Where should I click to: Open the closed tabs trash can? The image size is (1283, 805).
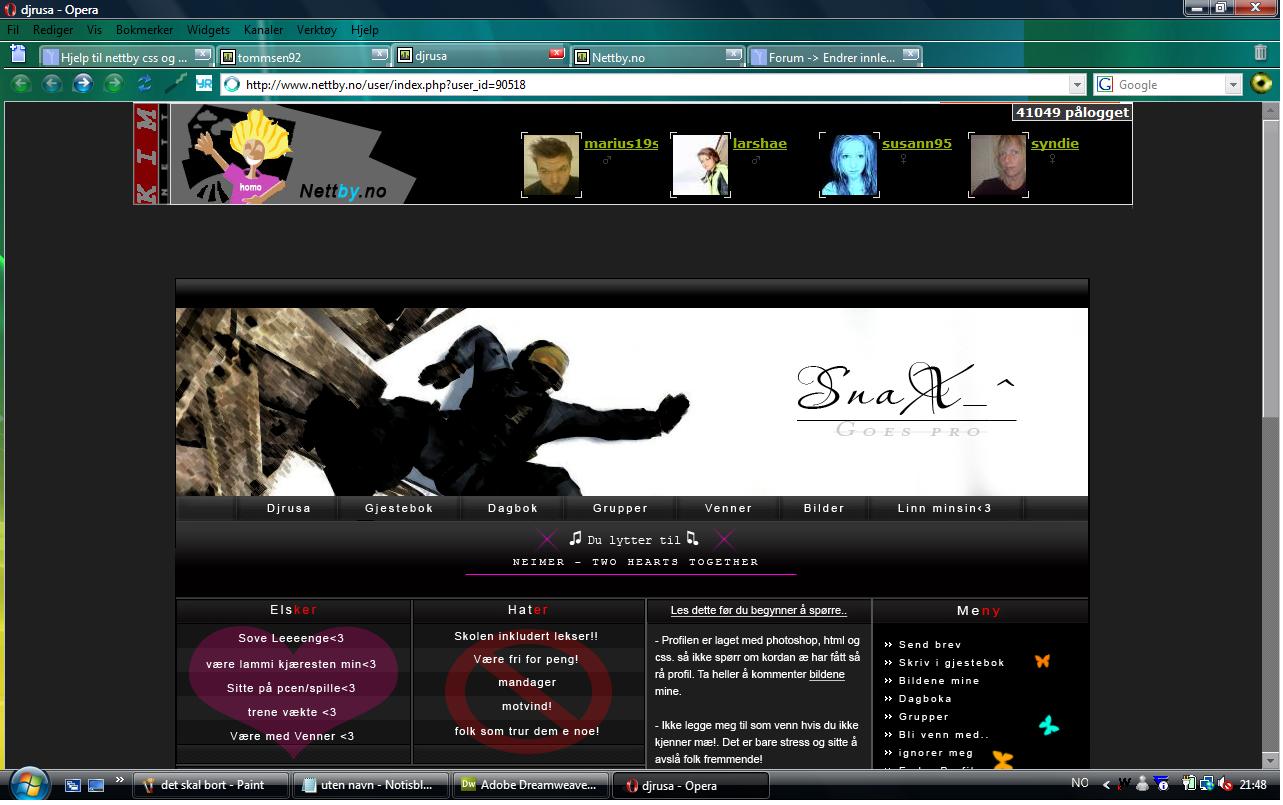pyautogui.click(x=1260, y=53)
